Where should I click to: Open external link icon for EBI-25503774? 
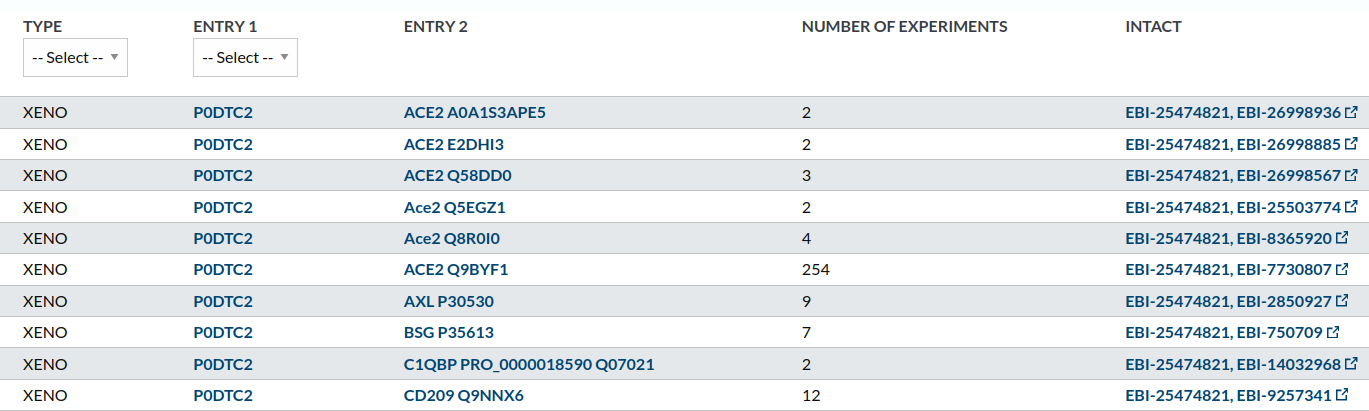click(1351, 207)
